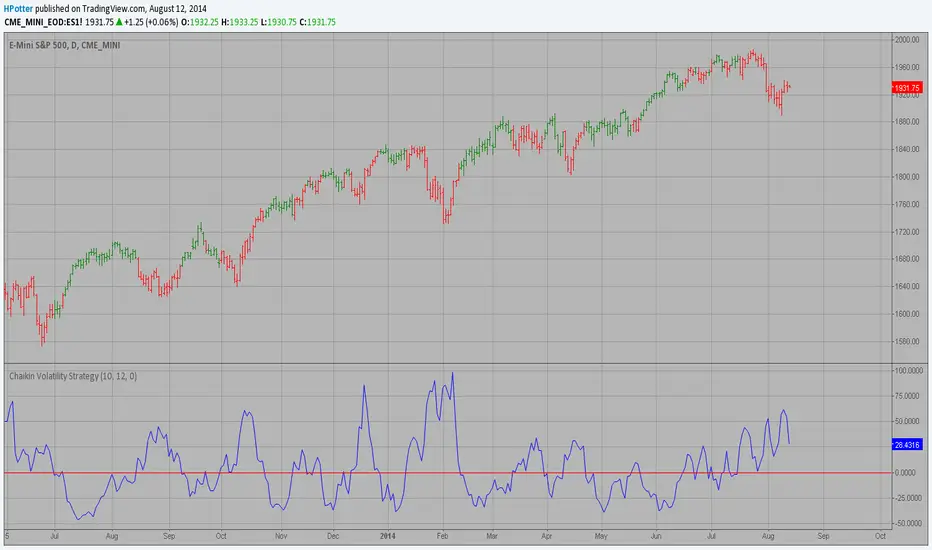Click the 50.0000 indicator axis label
The image size is (932, 550).
[x=909, y=422]
